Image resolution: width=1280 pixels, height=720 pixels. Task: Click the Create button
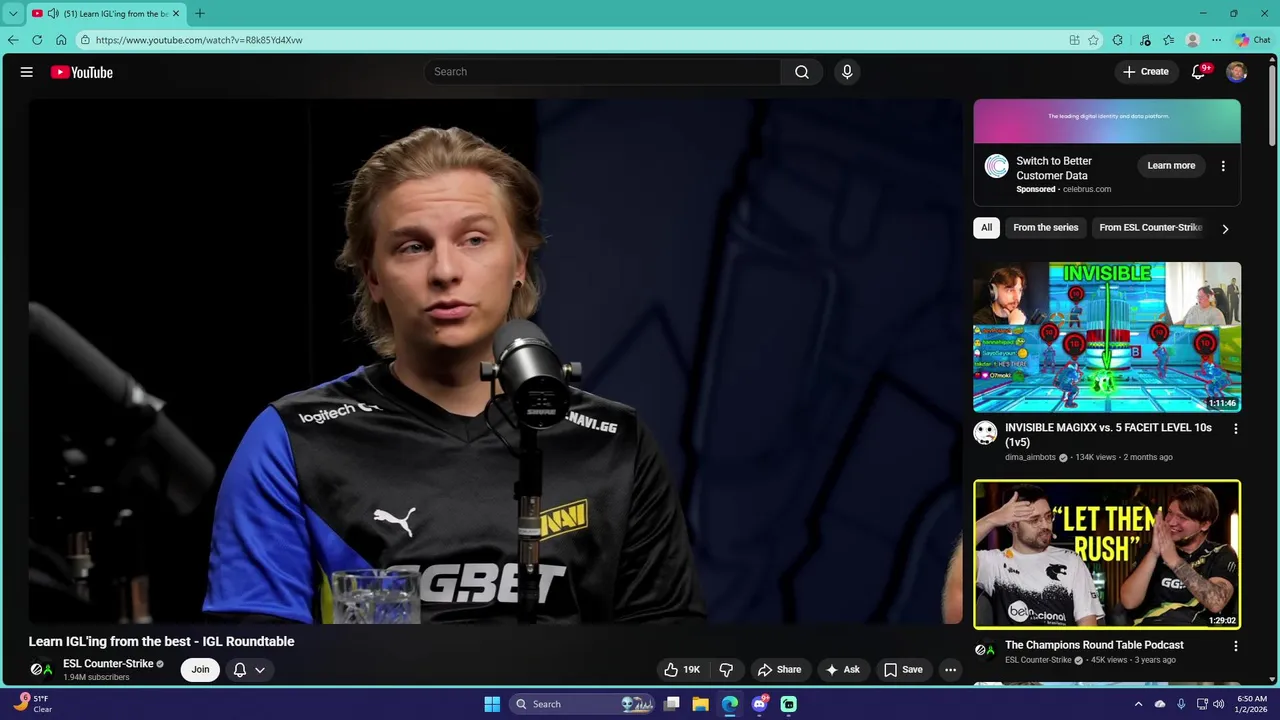(x=1145, y=72)
